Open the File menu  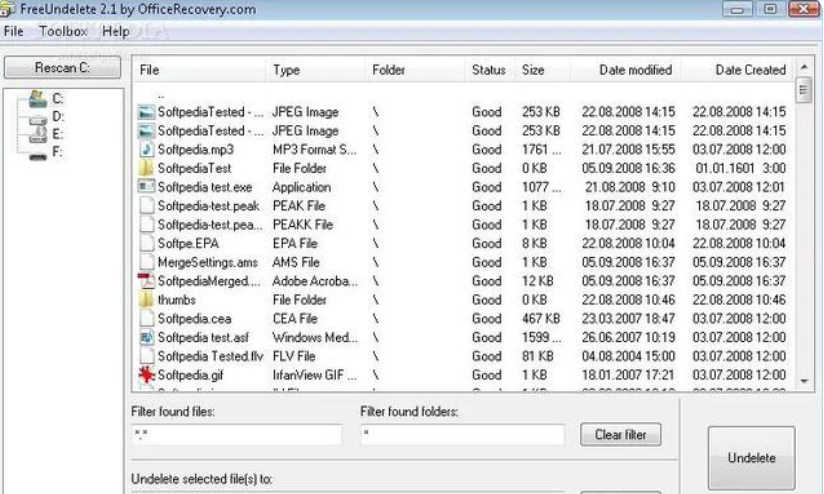tap(13, 32)
